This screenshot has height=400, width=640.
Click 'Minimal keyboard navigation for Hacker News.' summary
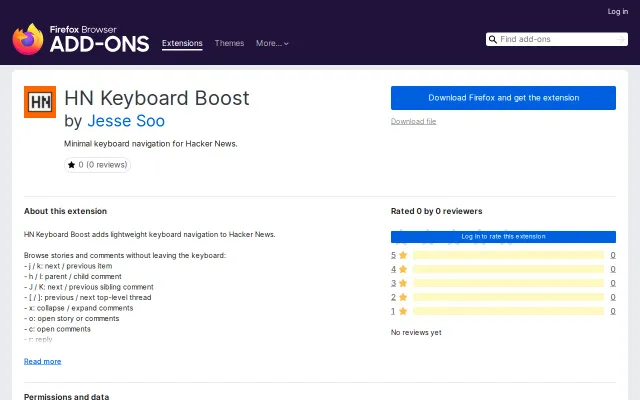coord(151,144)
